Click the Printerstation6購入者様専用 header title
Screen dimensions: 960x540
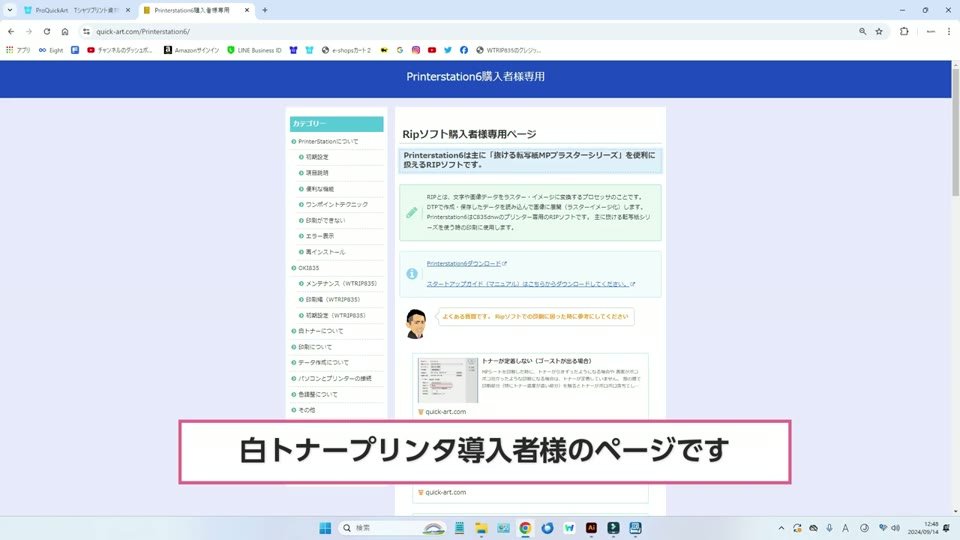click(476, 77)
